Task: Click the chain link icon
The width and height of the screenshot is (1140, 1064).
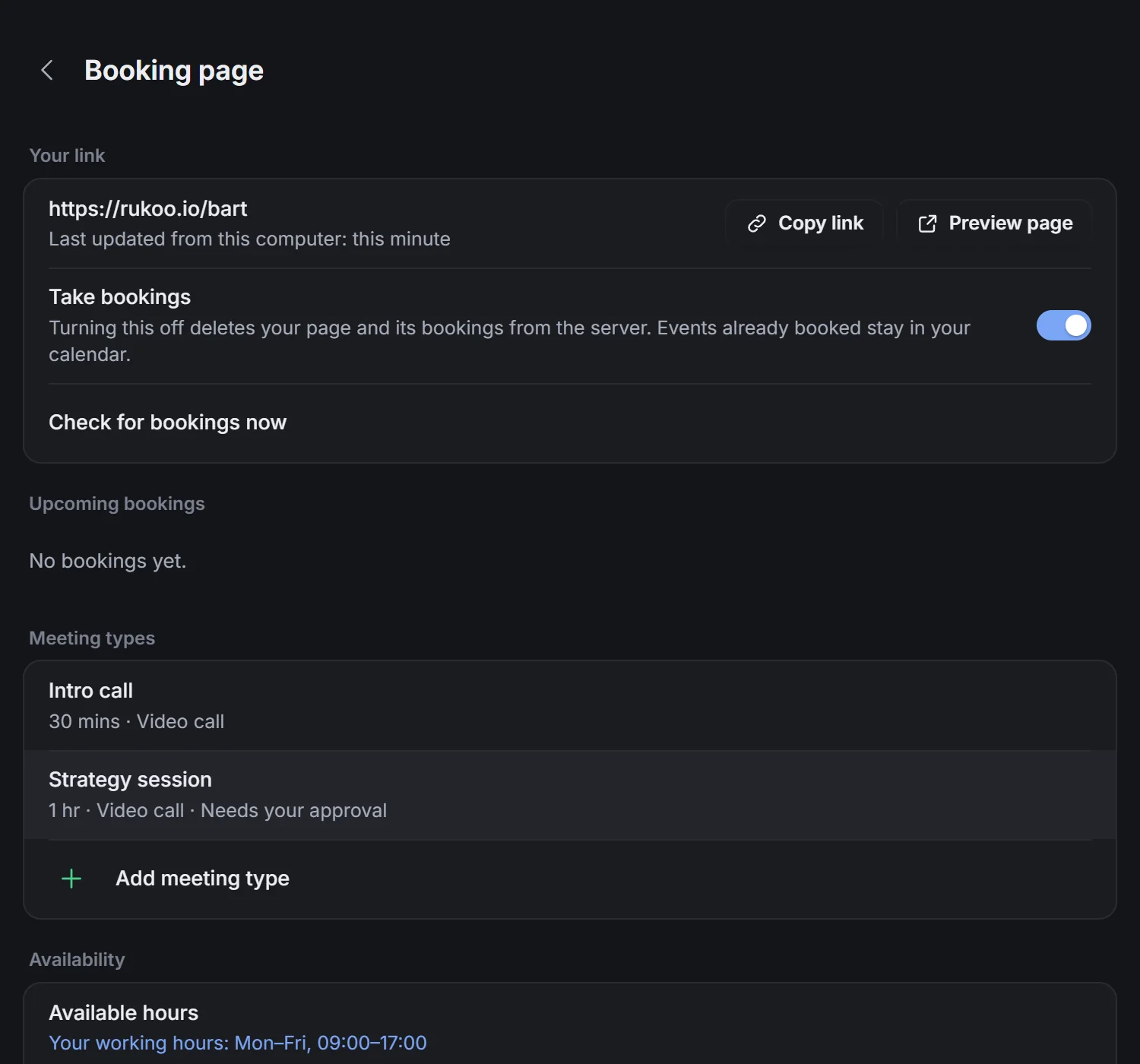Action: (757, 223)
